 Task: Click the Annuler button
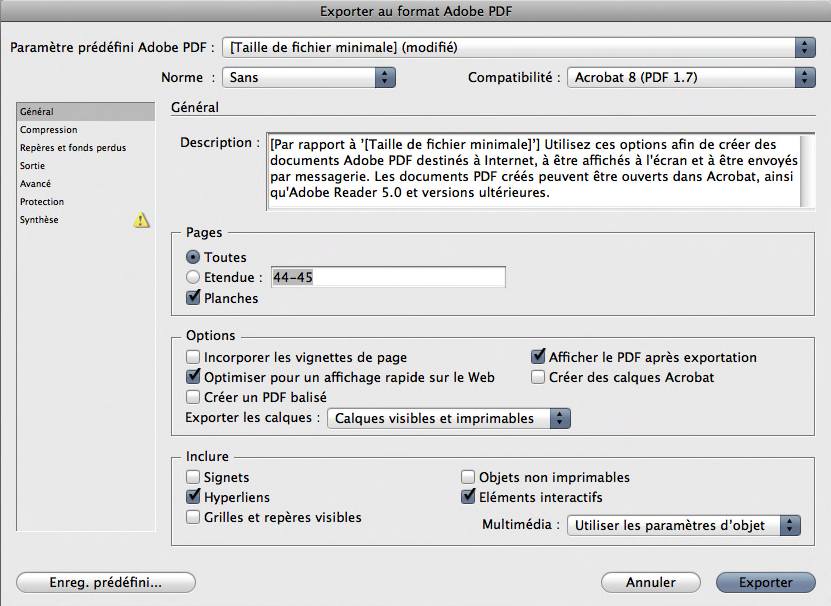(651, 582)
